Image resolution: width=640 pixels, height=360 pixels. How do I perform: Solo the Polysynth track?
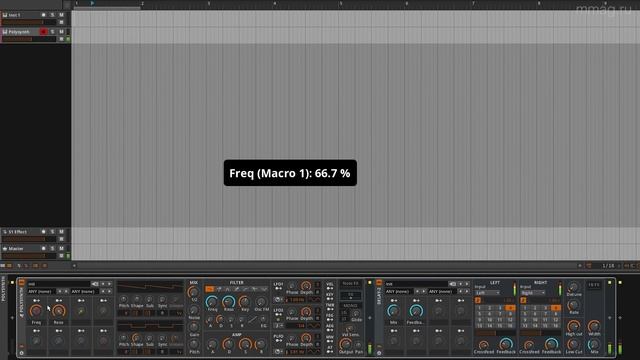coord(52,31)
